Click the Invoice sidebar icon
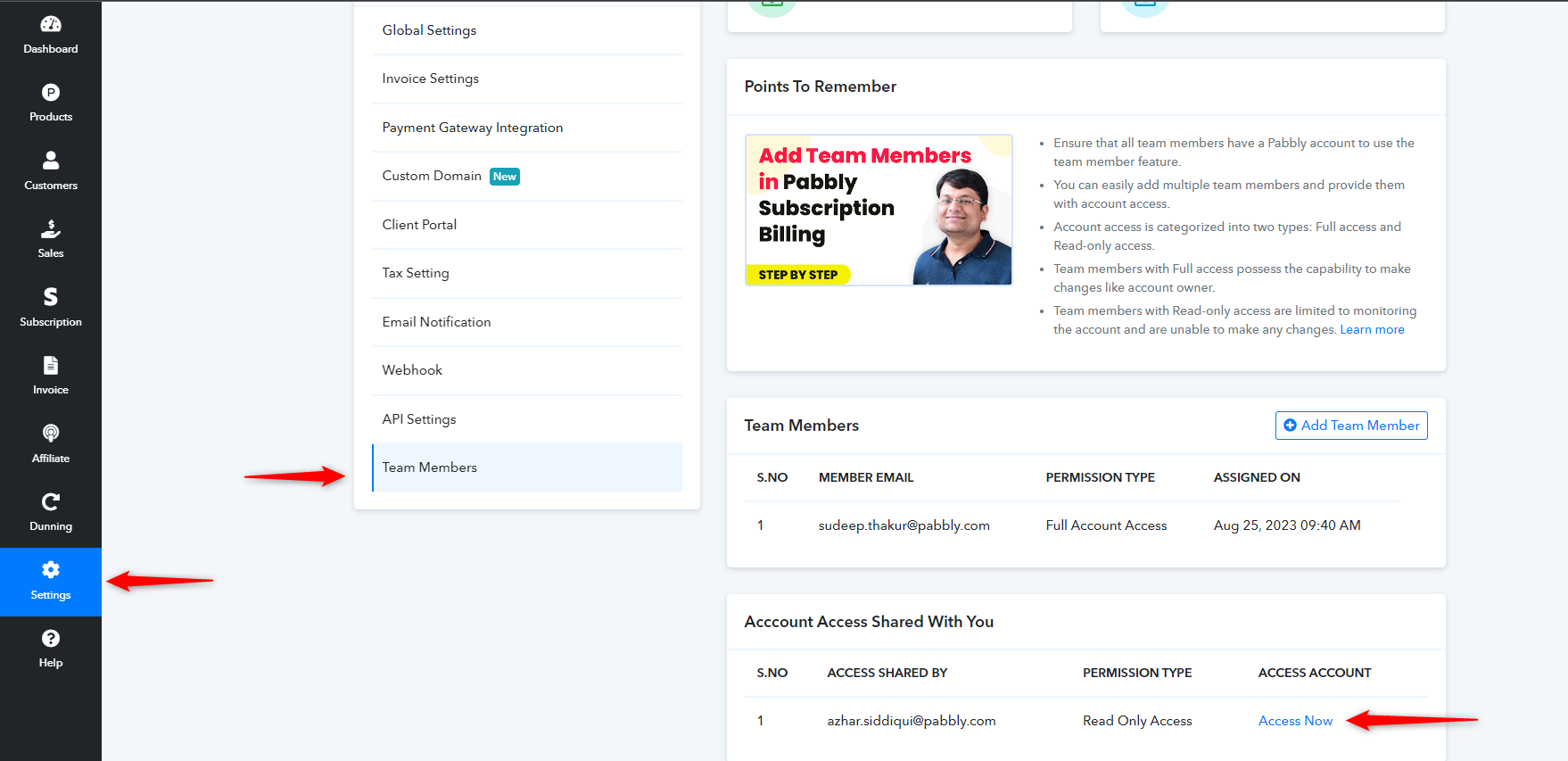Image resolution: width=1568 pixels, height=761 pixels. (x=51, y=366)
